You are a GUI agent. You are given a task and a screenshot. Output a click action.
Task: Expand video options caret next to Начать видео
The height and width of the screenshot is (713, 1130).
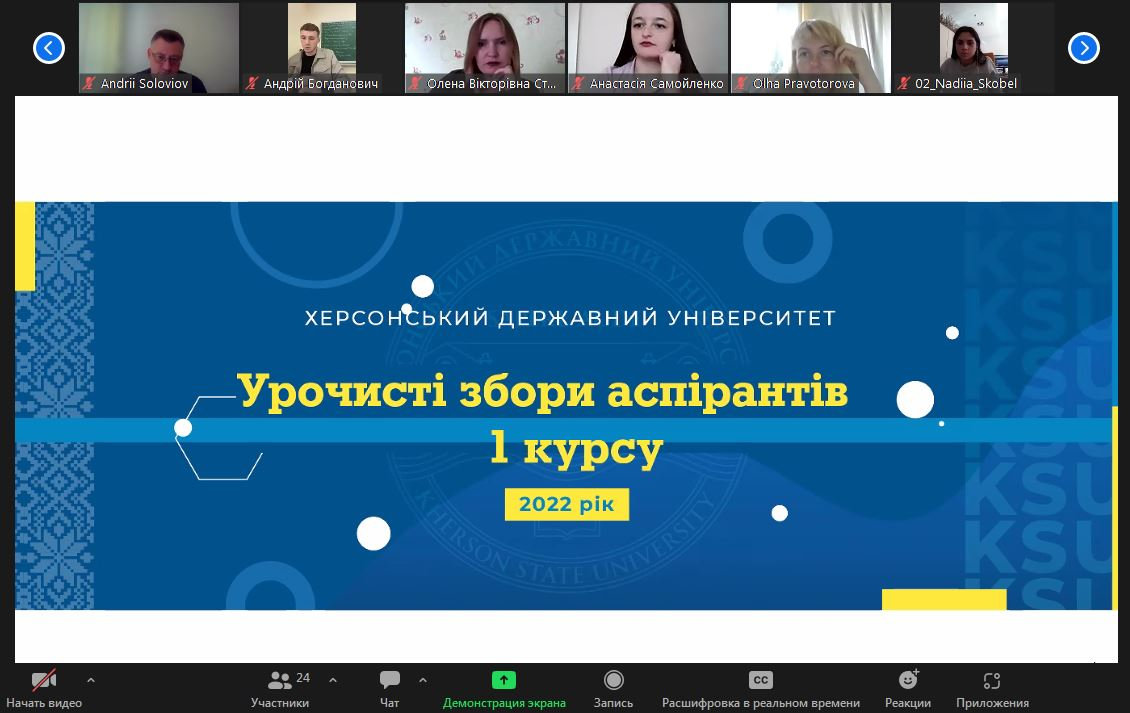point(91,680)
